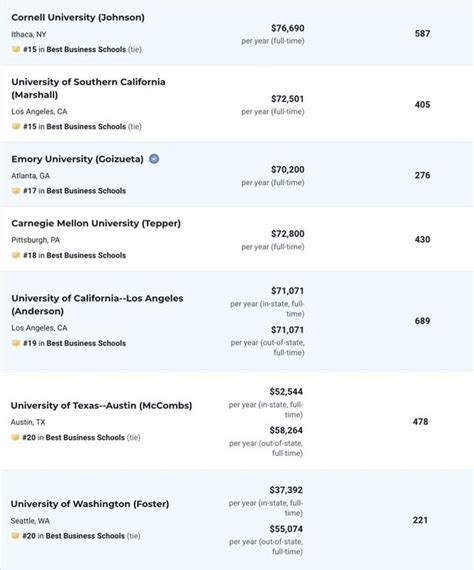Open Carnegie Mellon University (Tepper) link
This screenshot has width=474, height=570.
coord(96,223)
